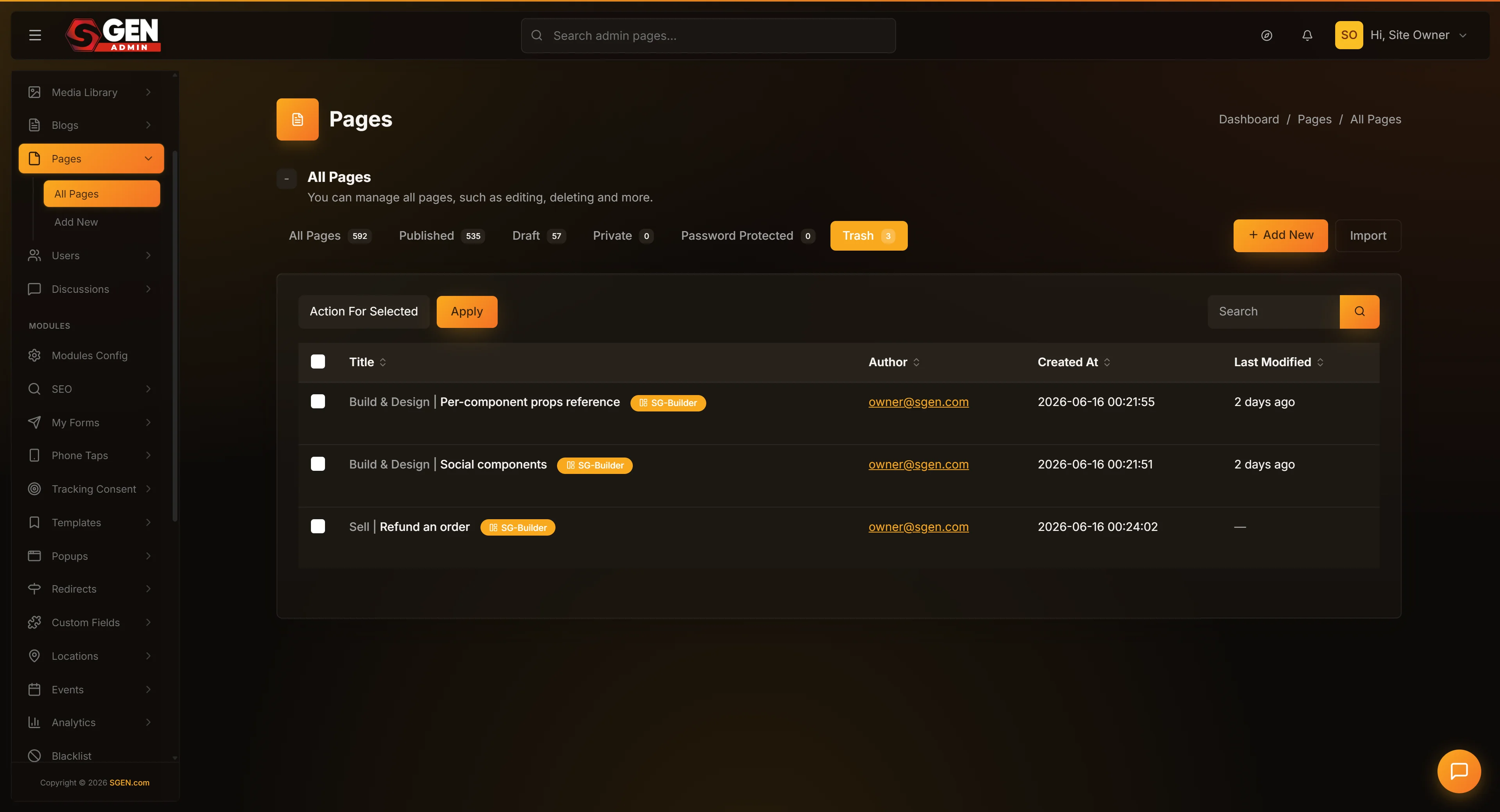Switch to the Published tab

coord(441,236)
